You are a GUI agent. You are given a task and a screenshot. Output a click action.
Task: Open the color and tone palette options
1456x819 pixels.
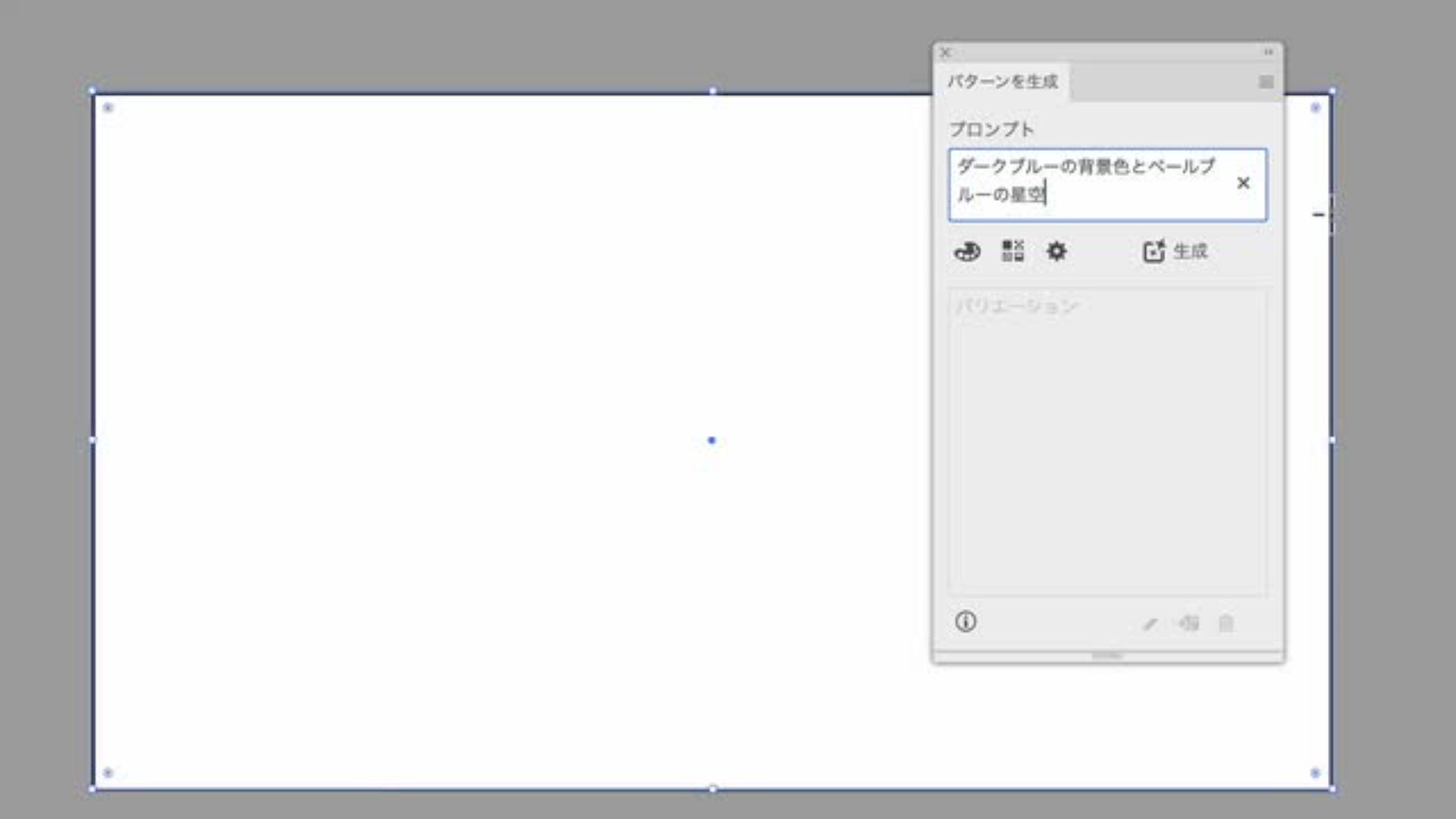(967, 251)
